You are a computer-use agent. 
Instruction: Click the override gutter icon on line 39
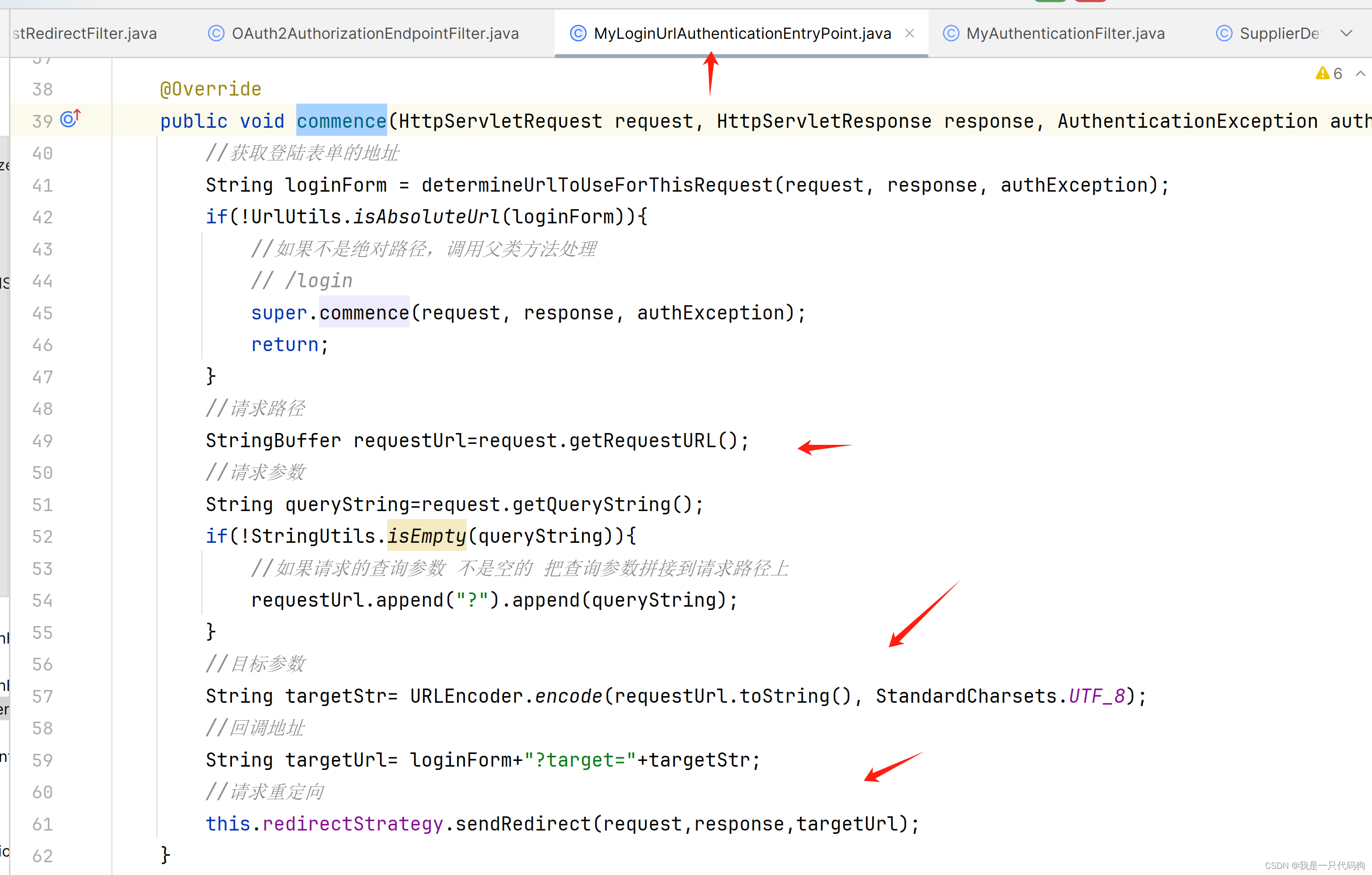(70, 118)
